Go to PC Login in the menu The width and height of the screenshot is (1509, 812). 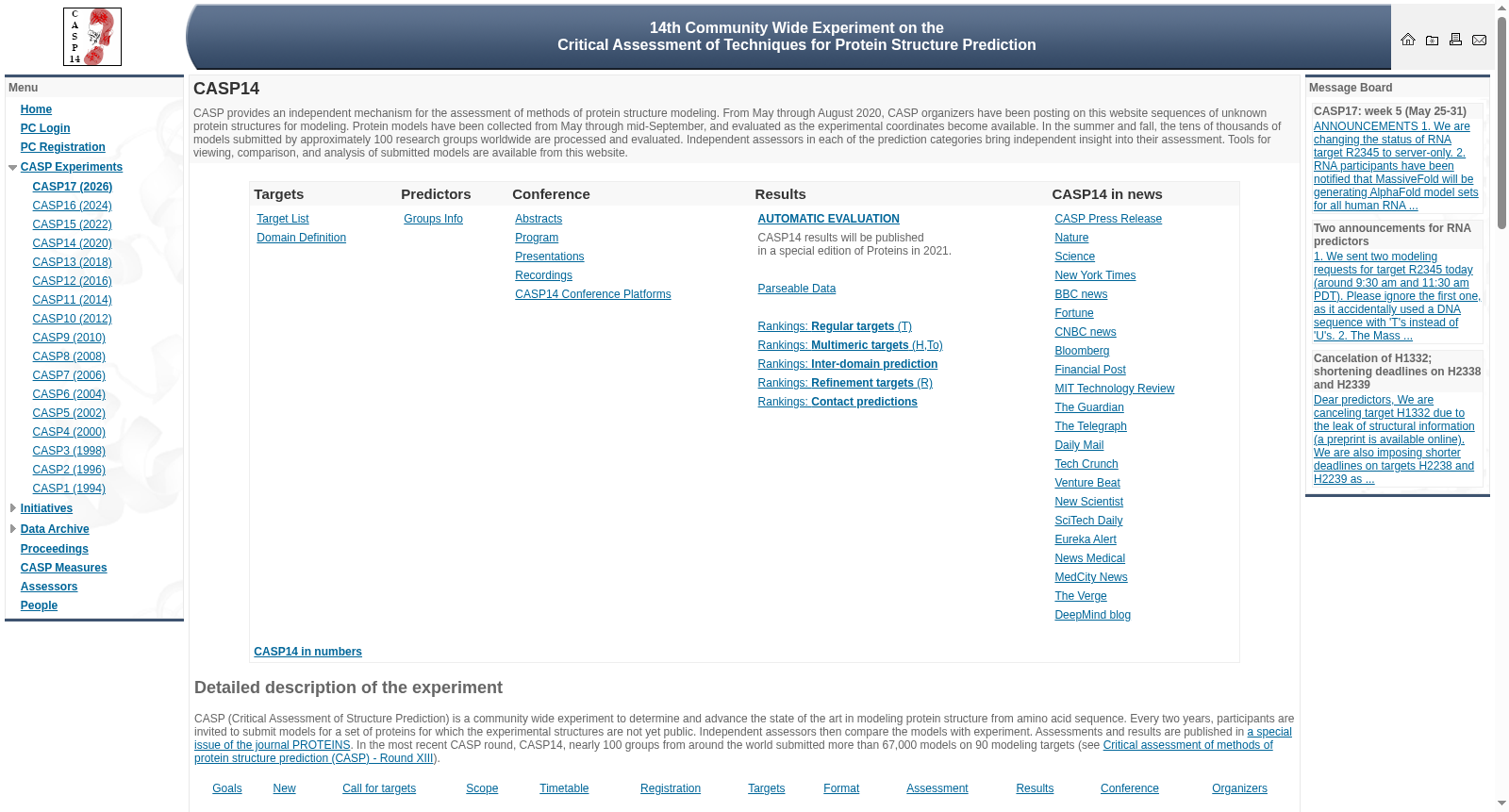pos(45,128)
